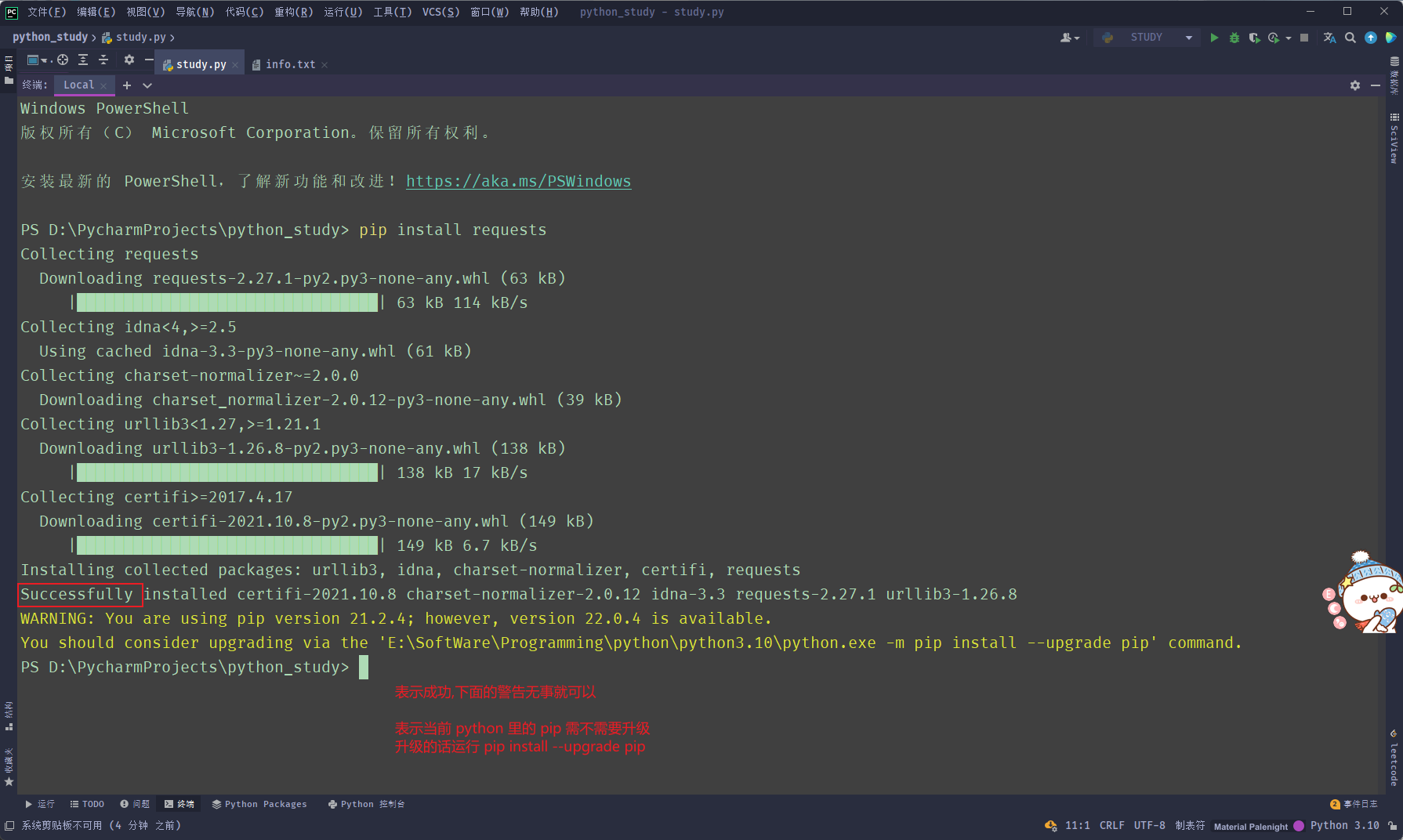Click the gray stop square icon
The width and height of the screenshot is (1403, 840).
pyautogui.click(x=1304, y=38)
